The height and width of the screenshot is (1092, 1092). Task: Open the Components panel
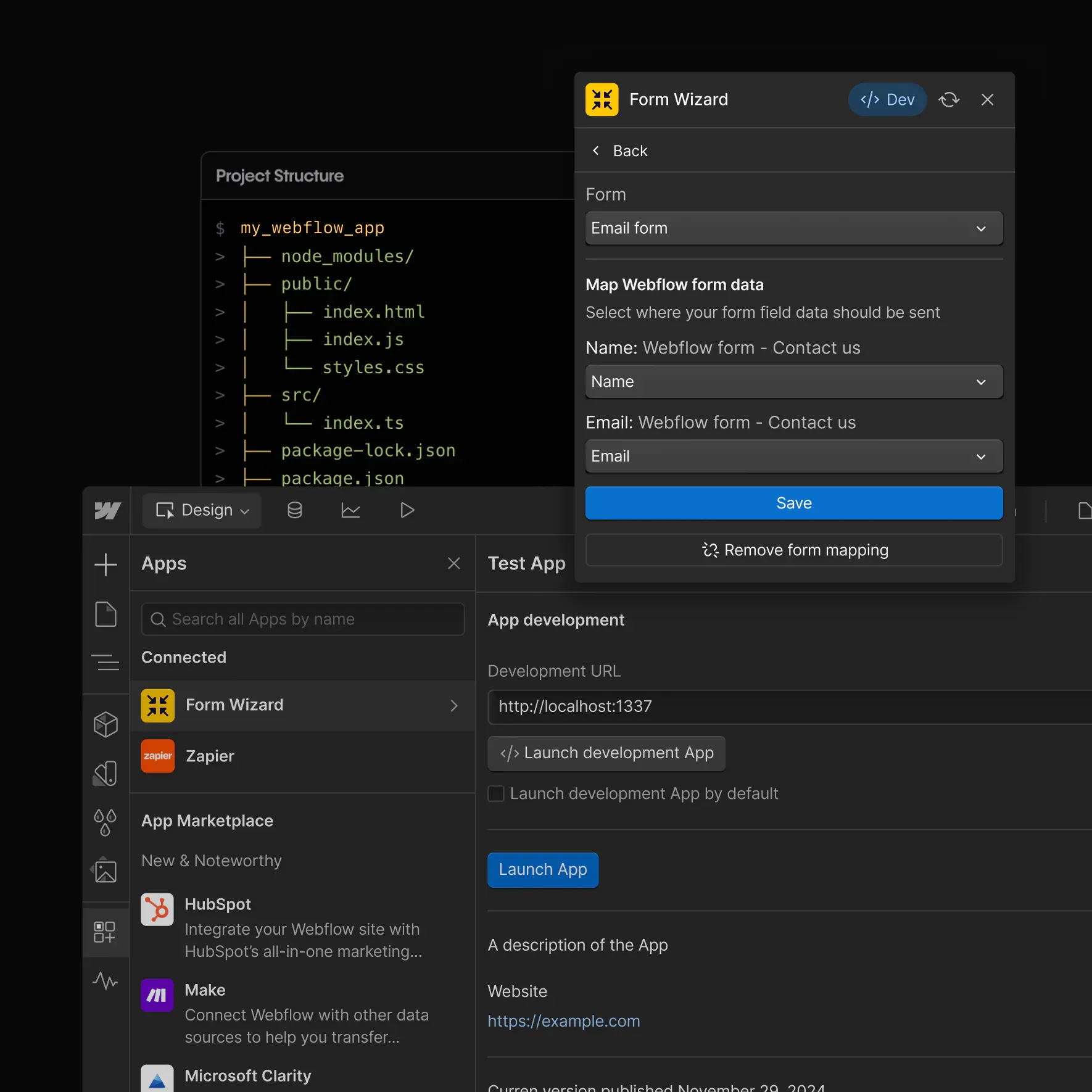(105, 725)
